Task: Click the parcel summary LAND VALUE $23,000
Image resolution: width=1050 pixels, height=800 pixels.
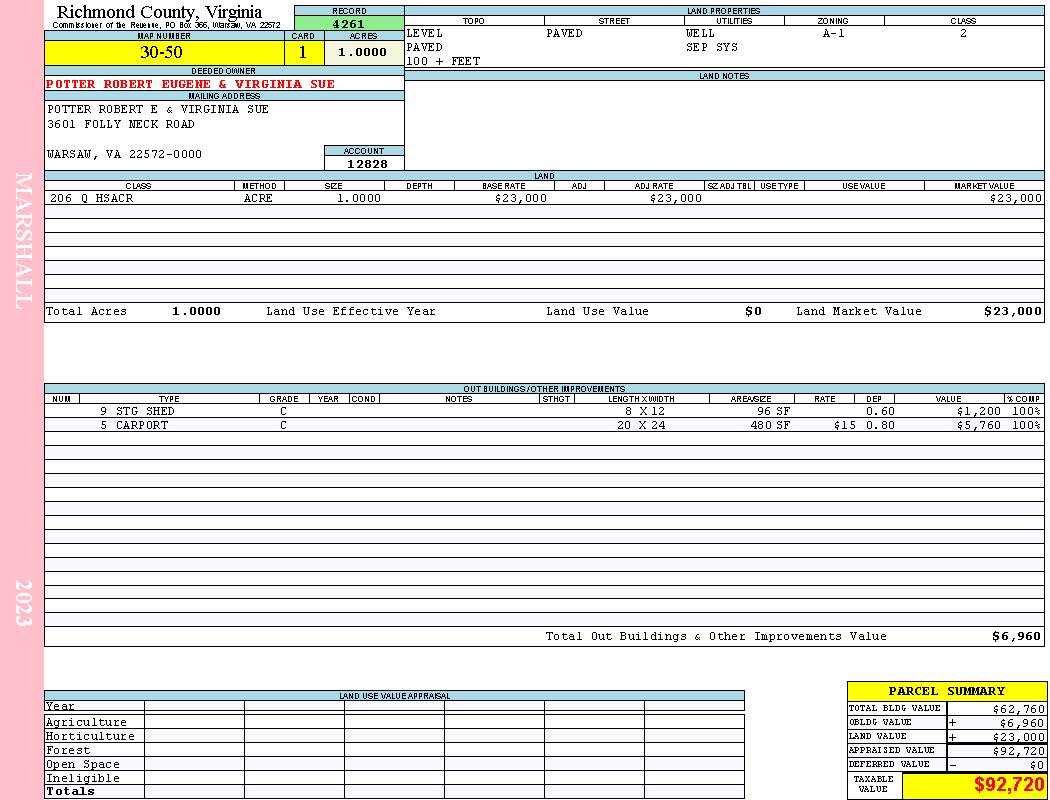Action: pos(1019,736)
